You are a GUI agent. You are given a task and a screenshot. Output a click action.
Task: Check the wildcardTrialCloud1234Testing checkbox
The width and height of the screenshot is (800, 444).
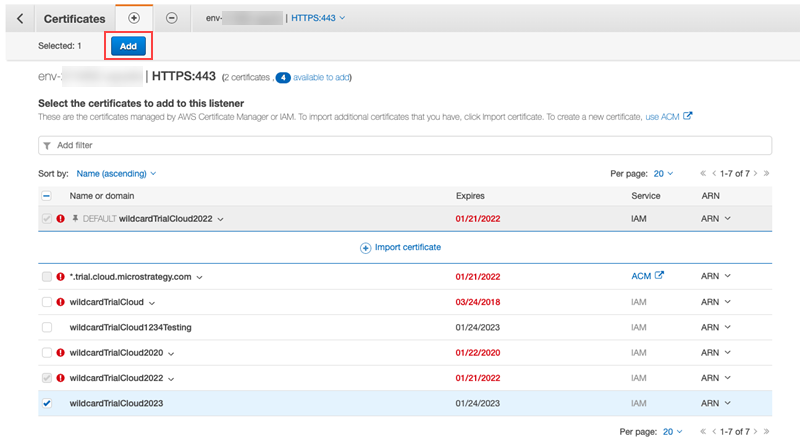point(47,327)
